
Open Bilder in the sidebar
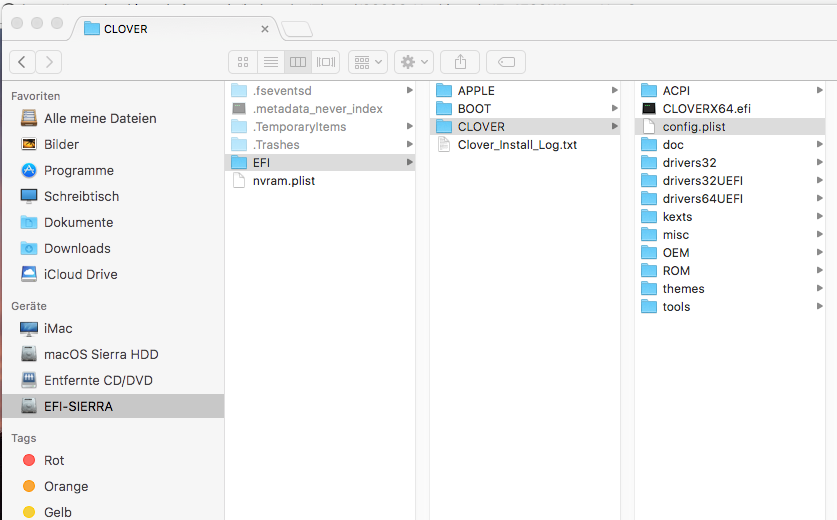[112, 144]
